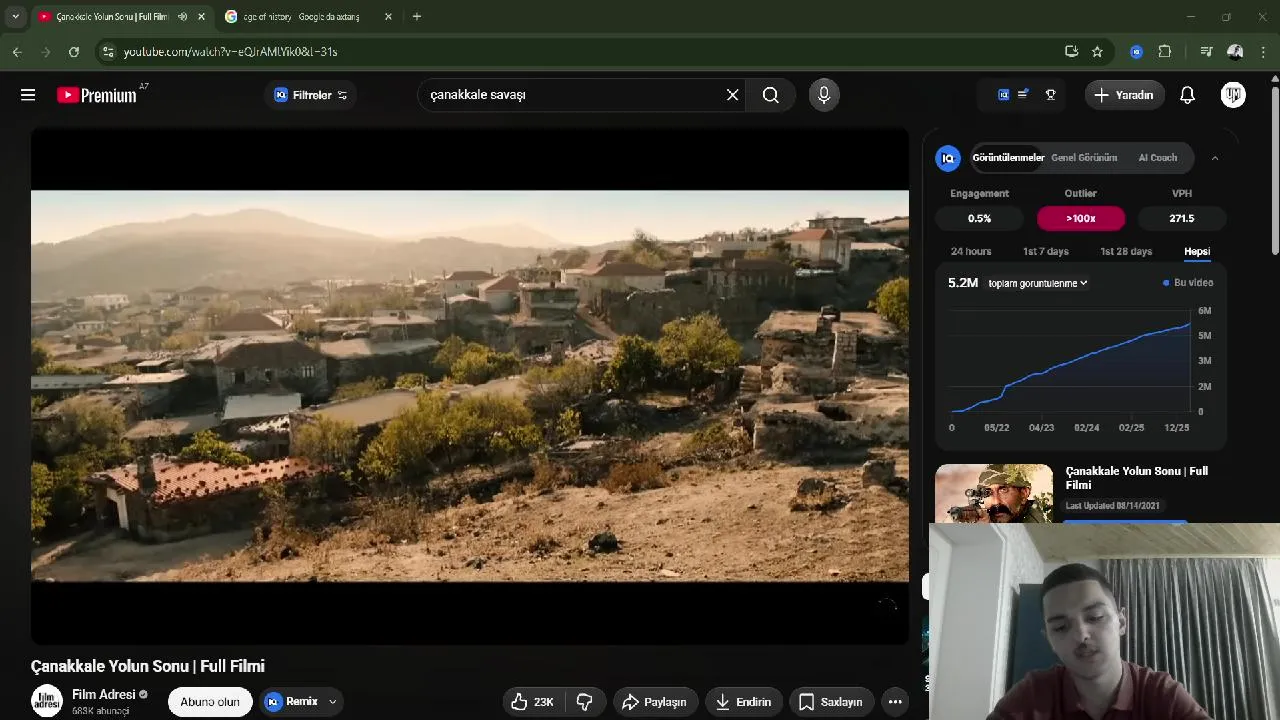1280x720 pixels.
Task: Click the Endirin download button
Action: 743,702
